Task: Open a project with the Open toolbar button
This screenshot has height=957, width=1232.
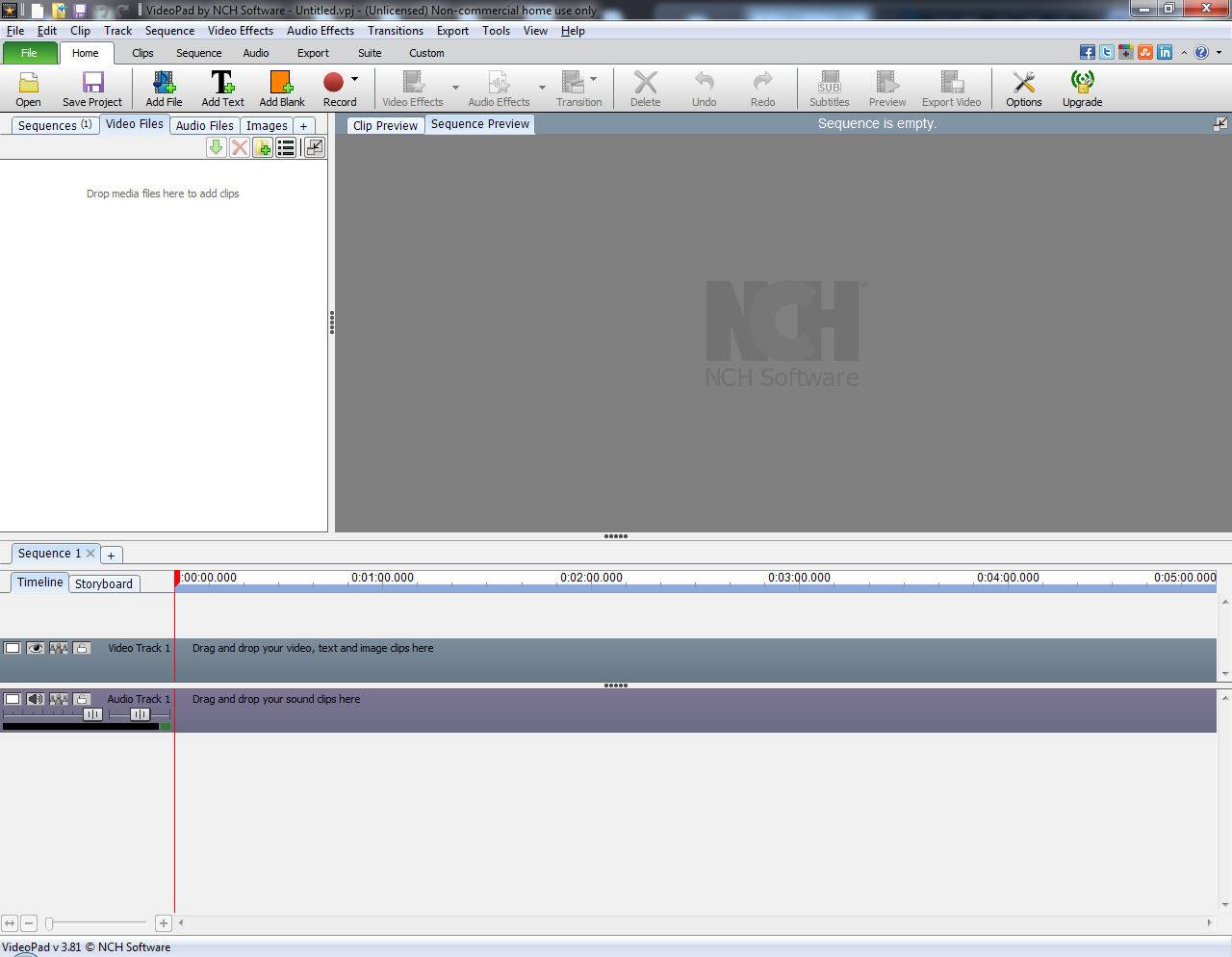Action: [x=28, y=89]
